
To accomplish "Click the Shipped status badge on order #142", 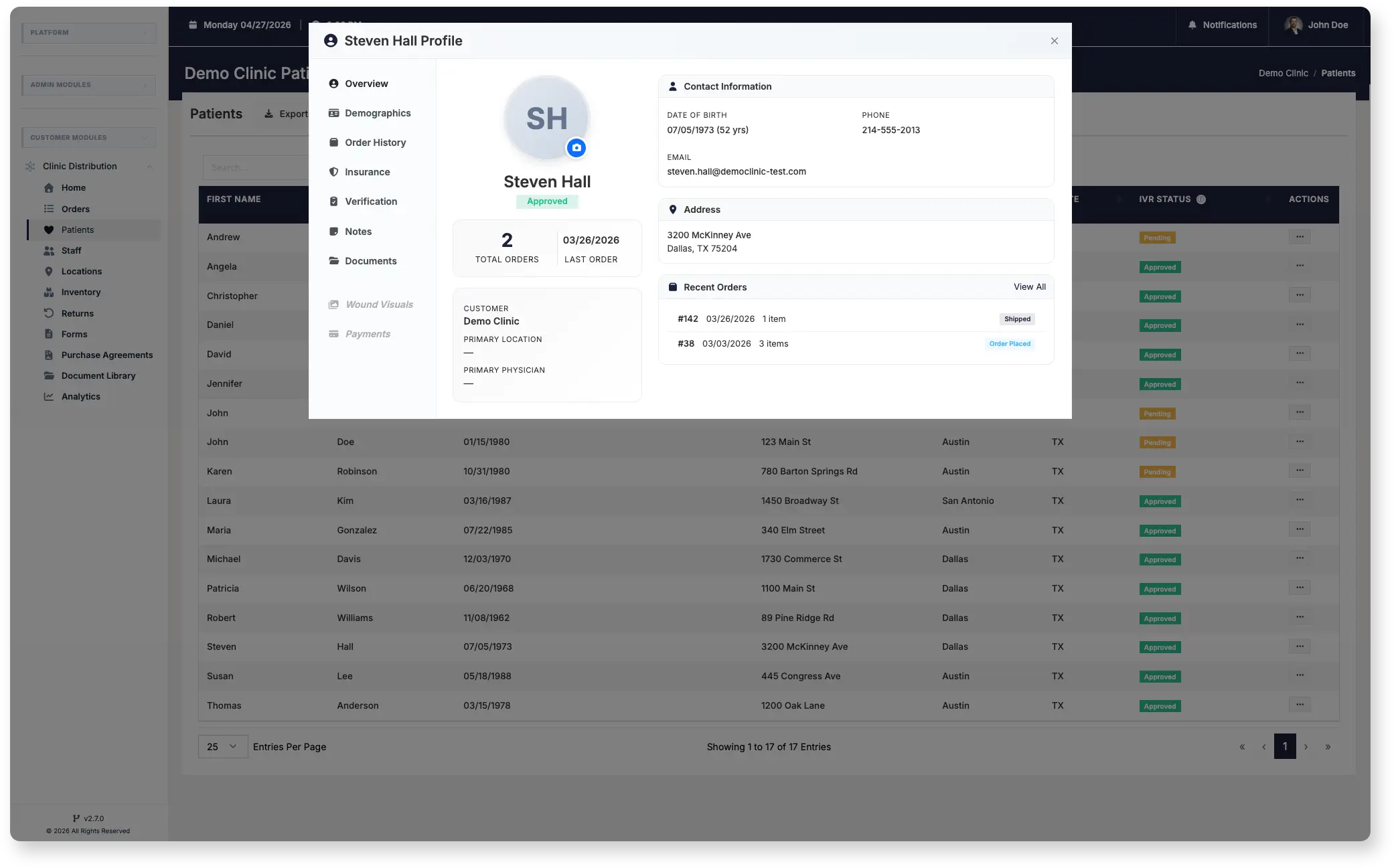I will click(1017, 319).
